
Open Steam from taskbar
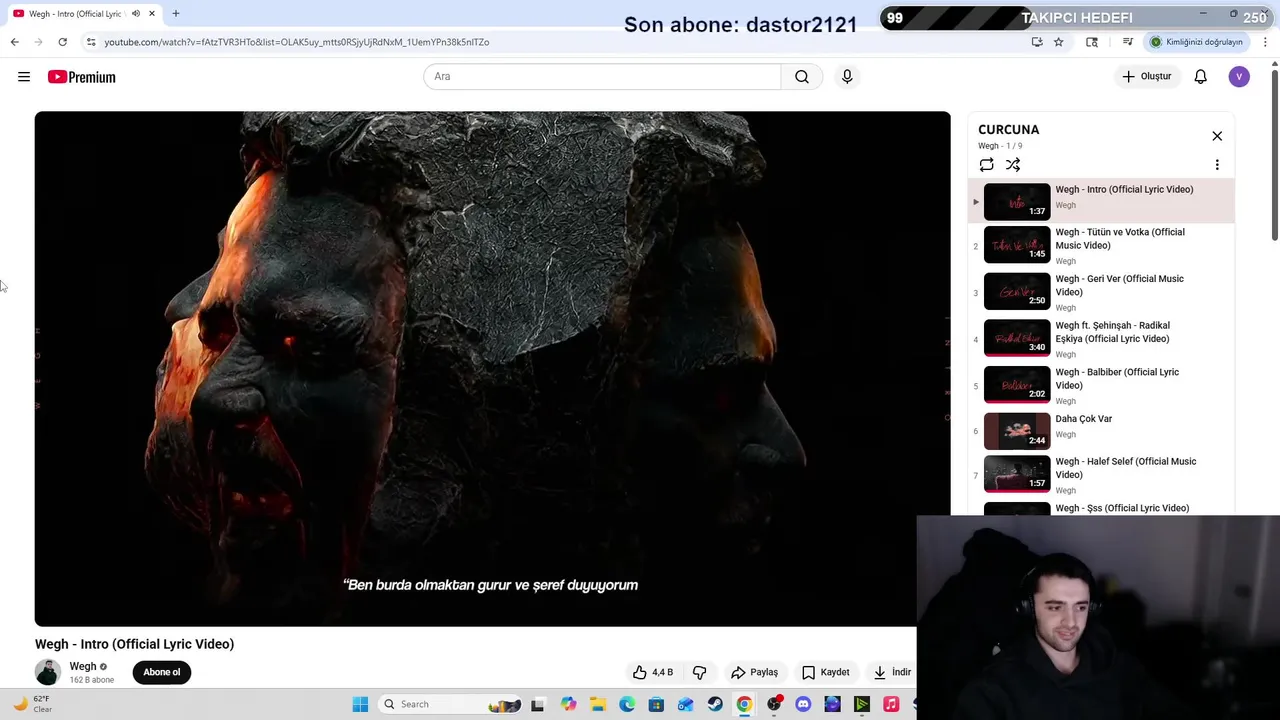(x=715, y=704)
